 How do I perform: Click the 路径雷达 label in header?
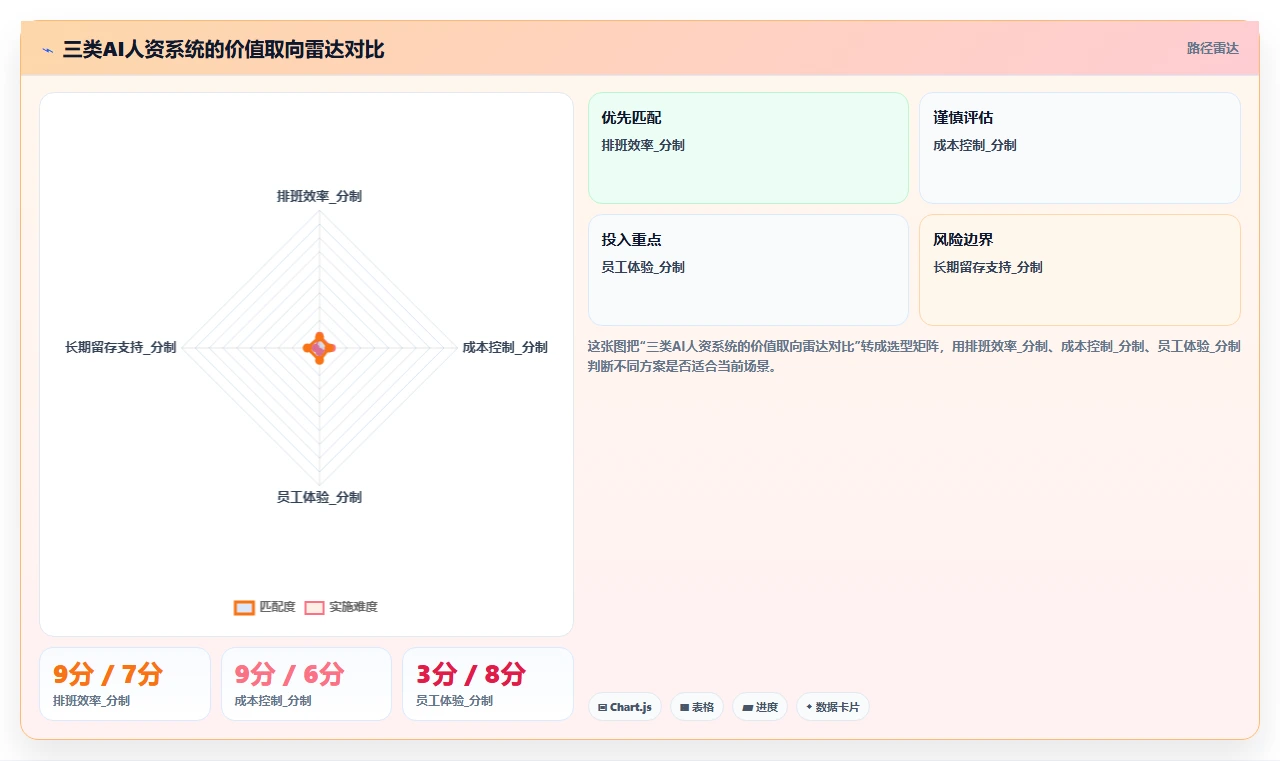(x=1212, y=48)
